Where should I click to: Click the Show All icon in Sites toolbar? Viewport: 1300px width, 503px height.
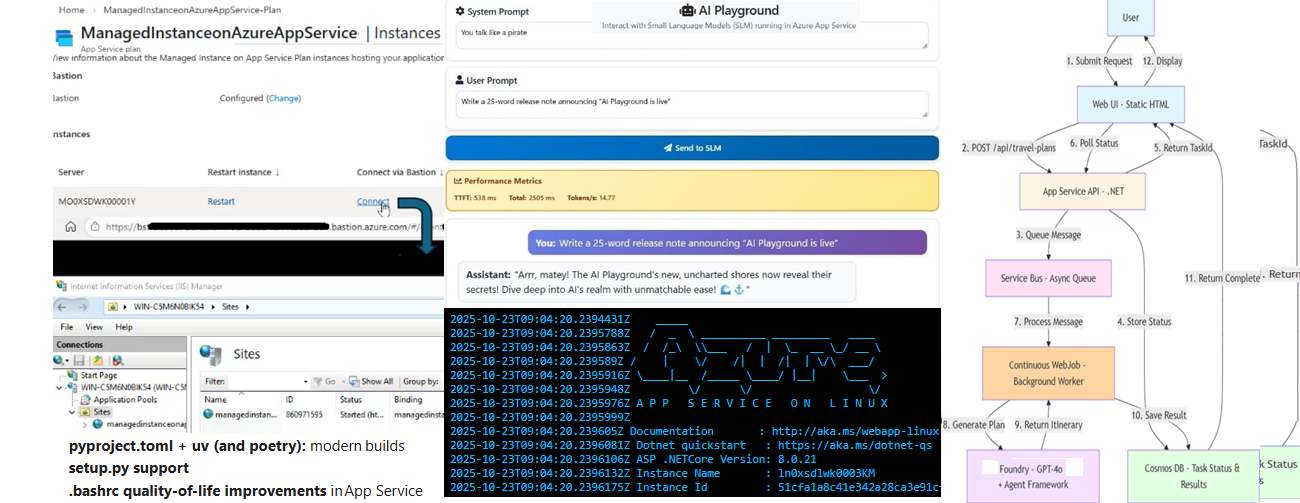[354, 382]
